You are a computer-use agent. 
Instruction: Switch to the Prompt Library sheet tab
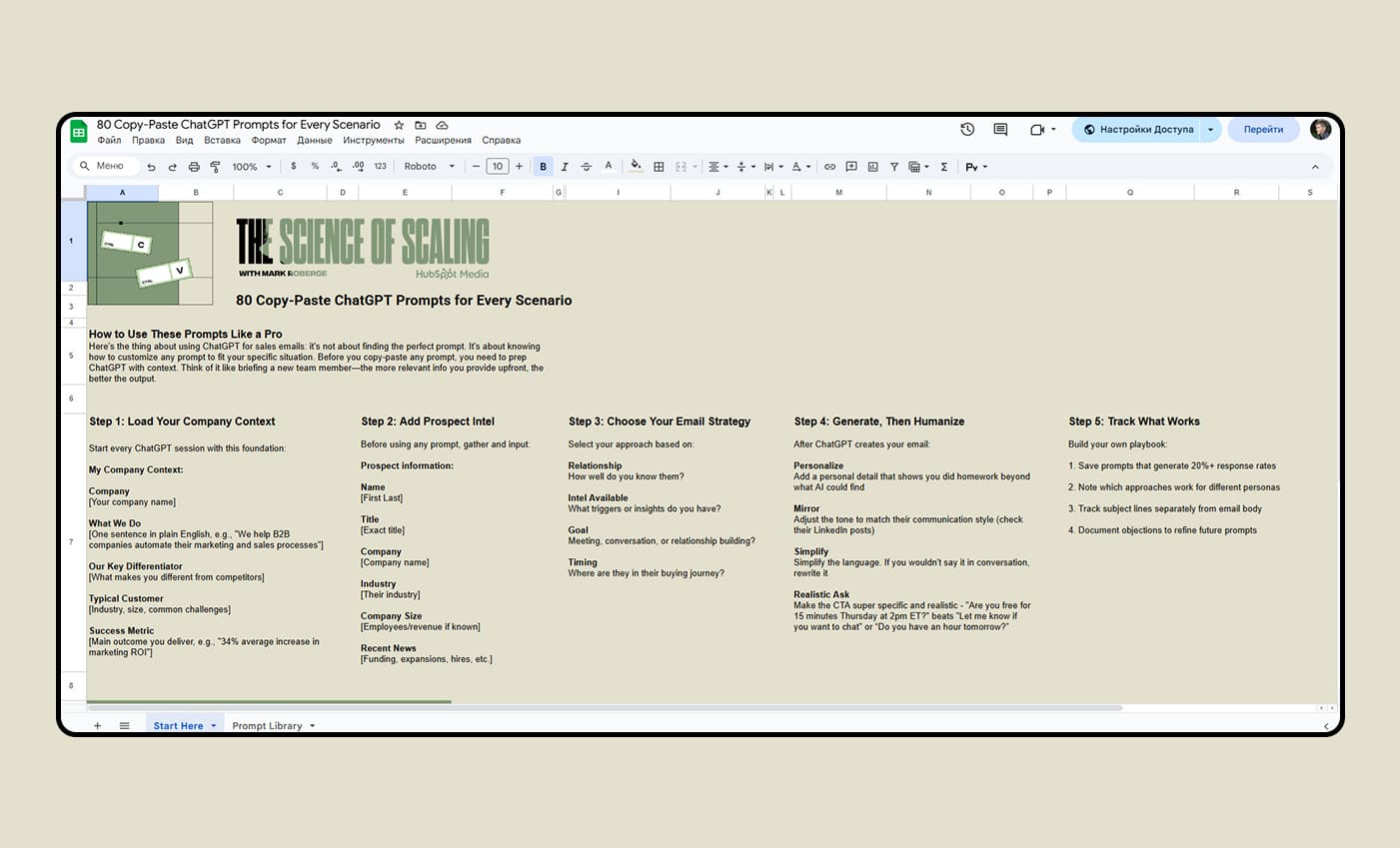pos(267,726)
